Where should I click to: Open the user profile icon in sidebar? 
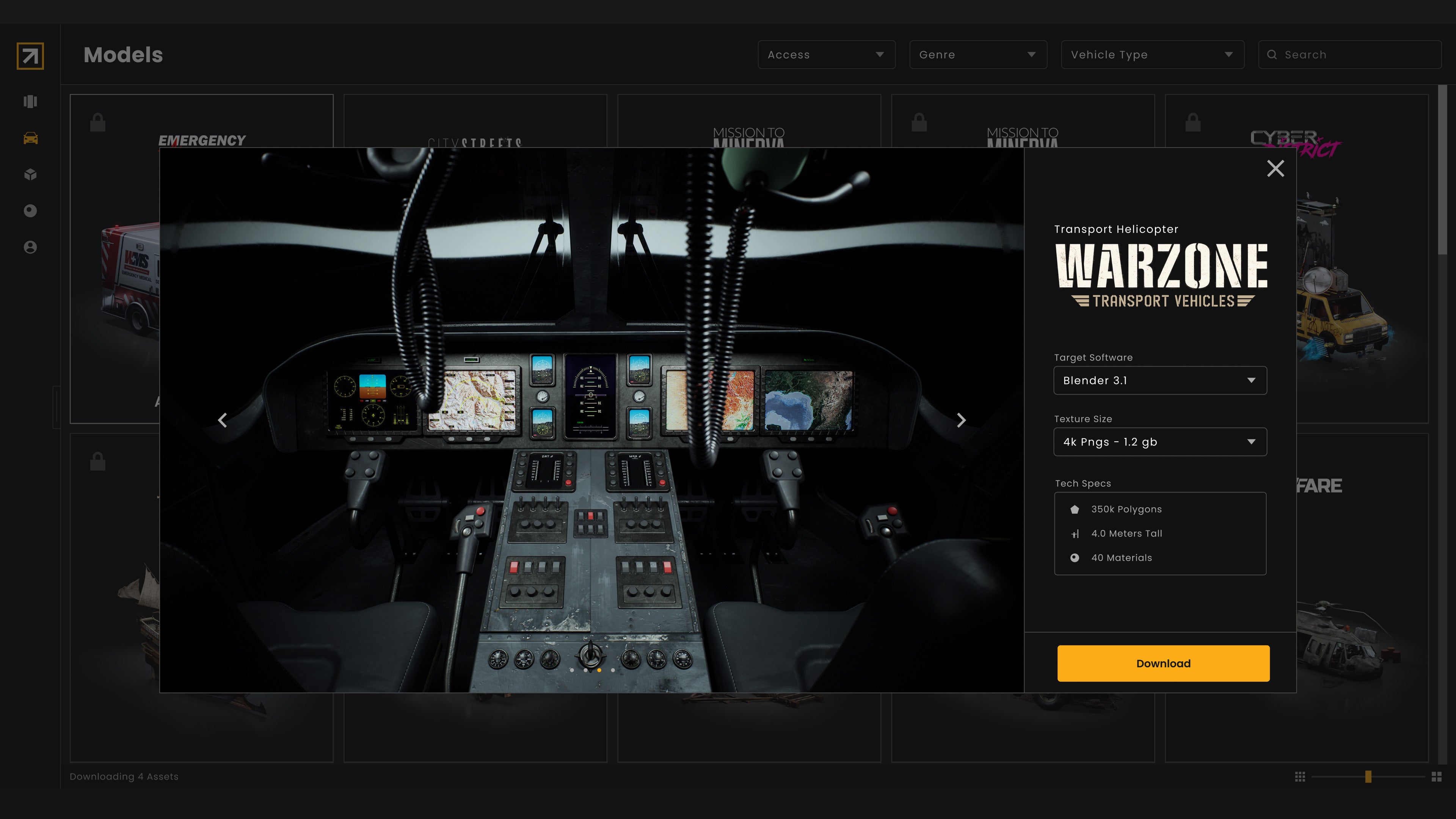[x=30, y=247]
